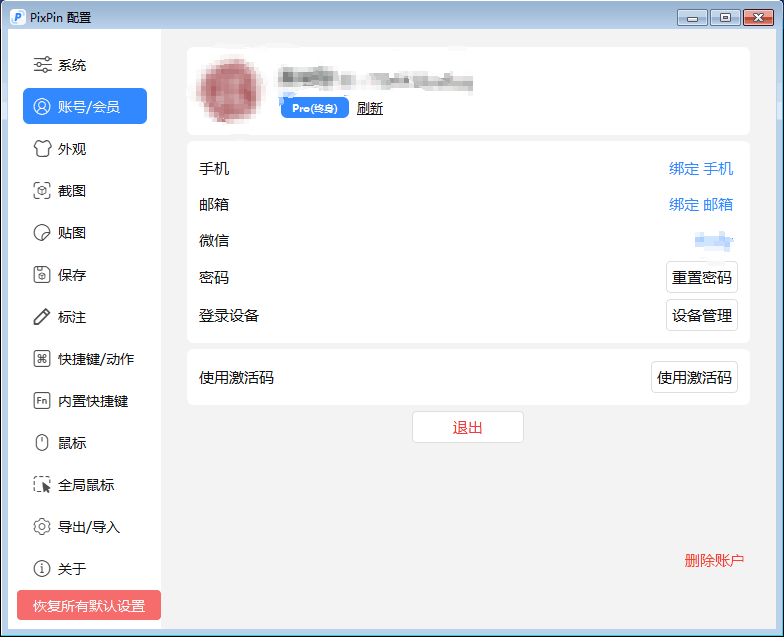Click the red 退出 logout button
The height and width of the screenshot is (637, 784).
coord(468,427)
